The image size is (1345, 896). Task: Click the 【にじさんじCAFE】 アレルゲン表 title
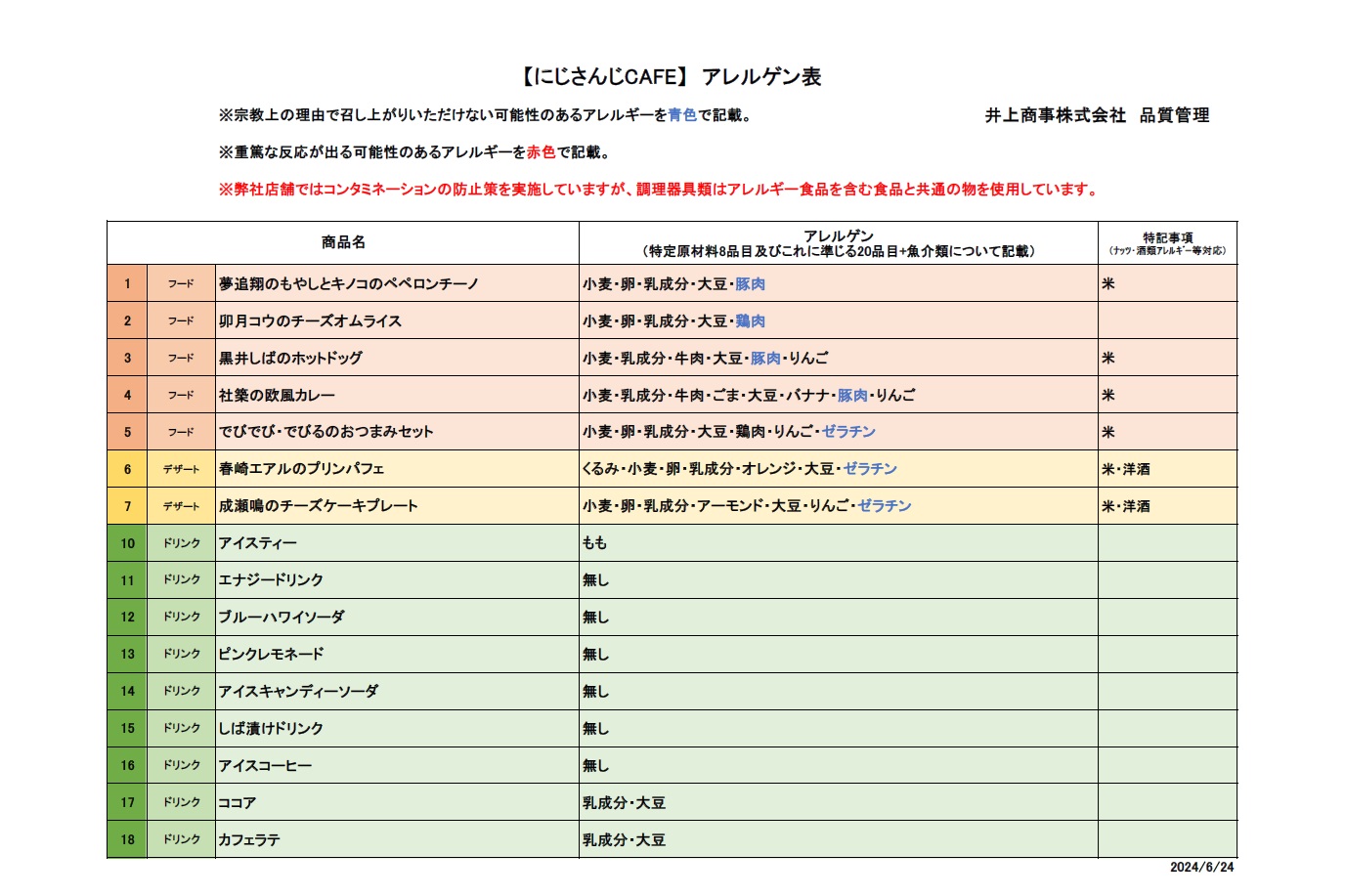coord(671,77)
